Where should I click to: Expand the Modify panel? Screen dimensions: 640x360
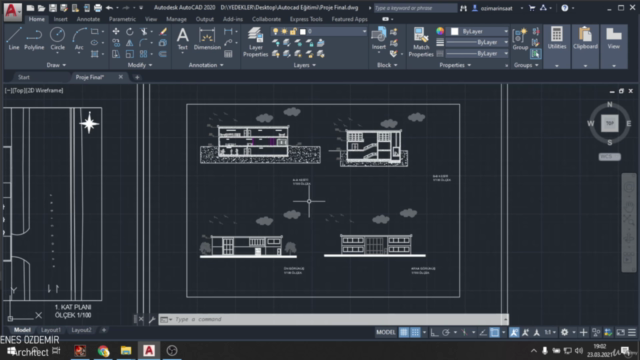(x=140, y=65)
